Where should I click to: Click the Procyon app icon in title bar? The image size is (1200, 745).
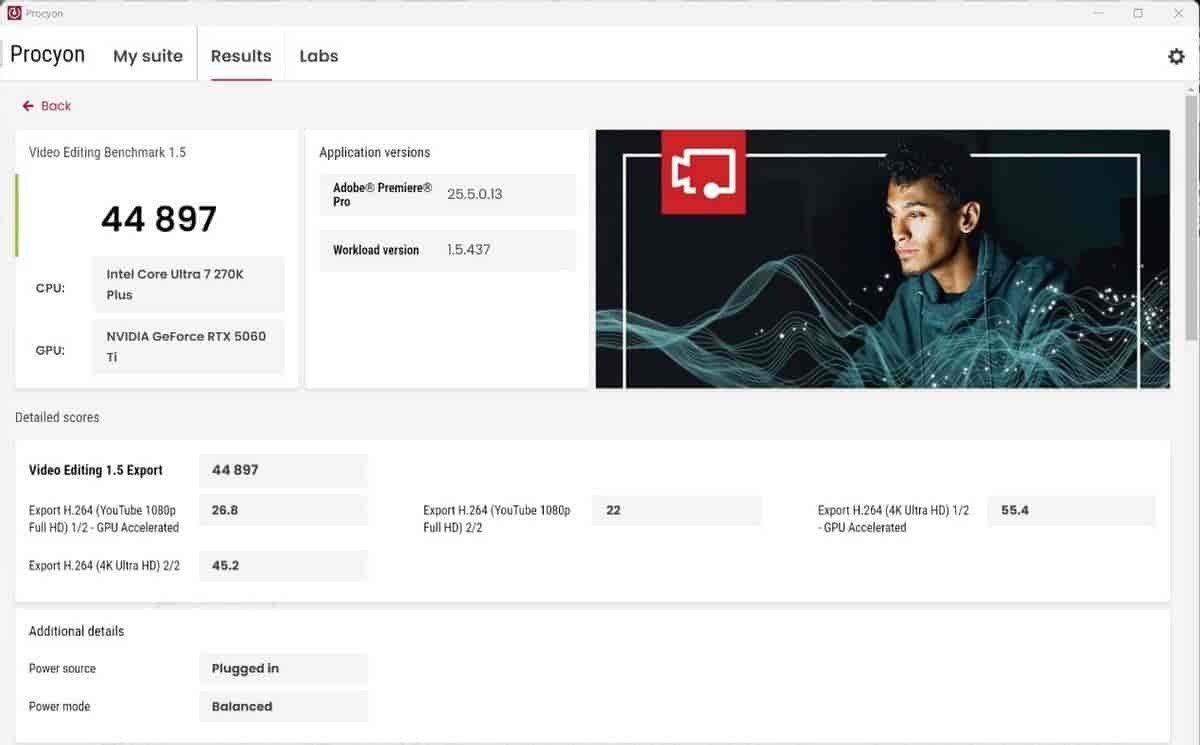15,13
